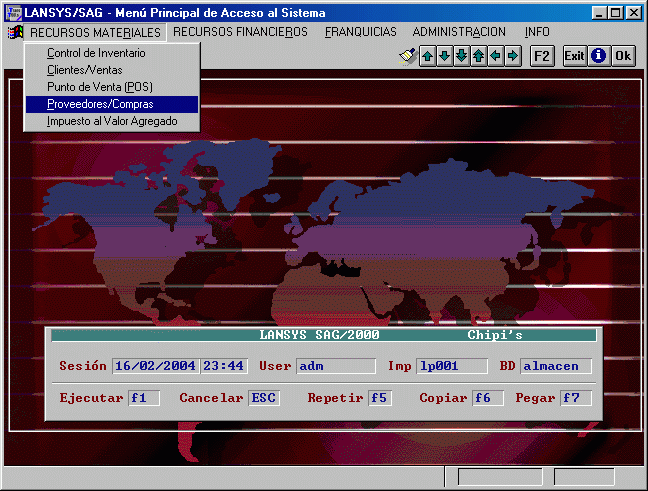Close the LANSYS/SAG window

click(634, 13)
